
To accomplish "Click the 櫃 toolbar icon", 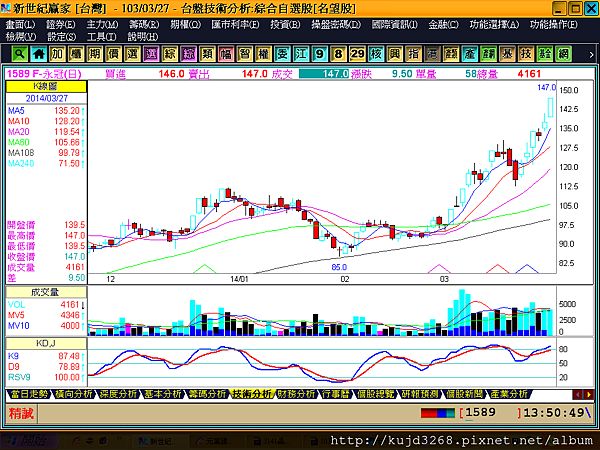I will 76,54.
